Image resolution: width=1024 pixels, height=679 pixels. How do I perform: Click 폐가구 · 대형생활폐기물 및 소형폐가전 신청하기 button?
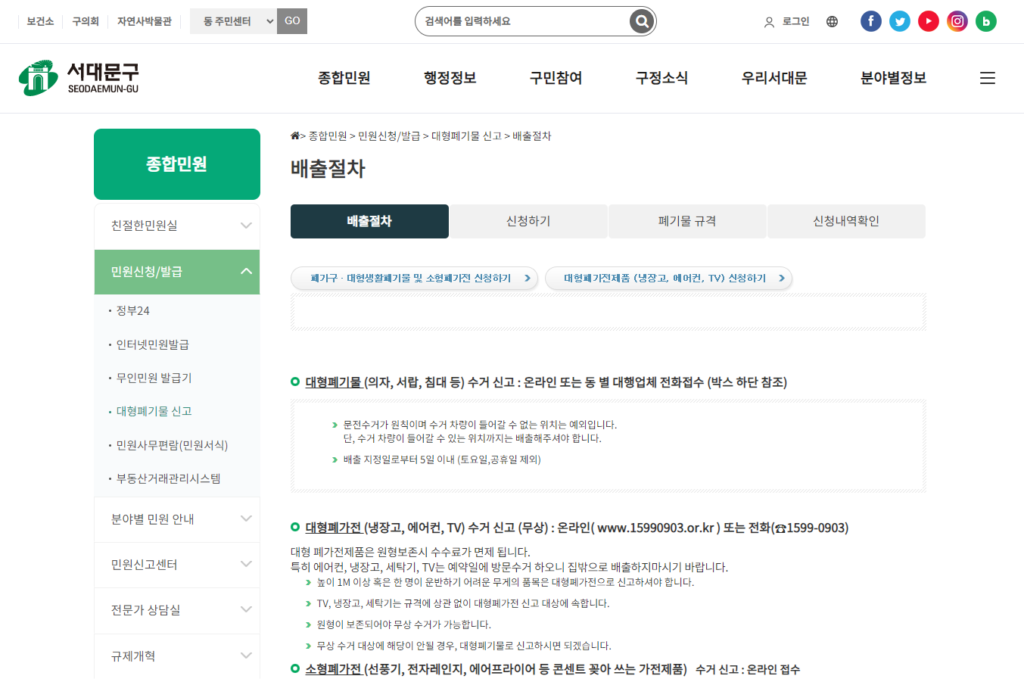coord(414,278)
